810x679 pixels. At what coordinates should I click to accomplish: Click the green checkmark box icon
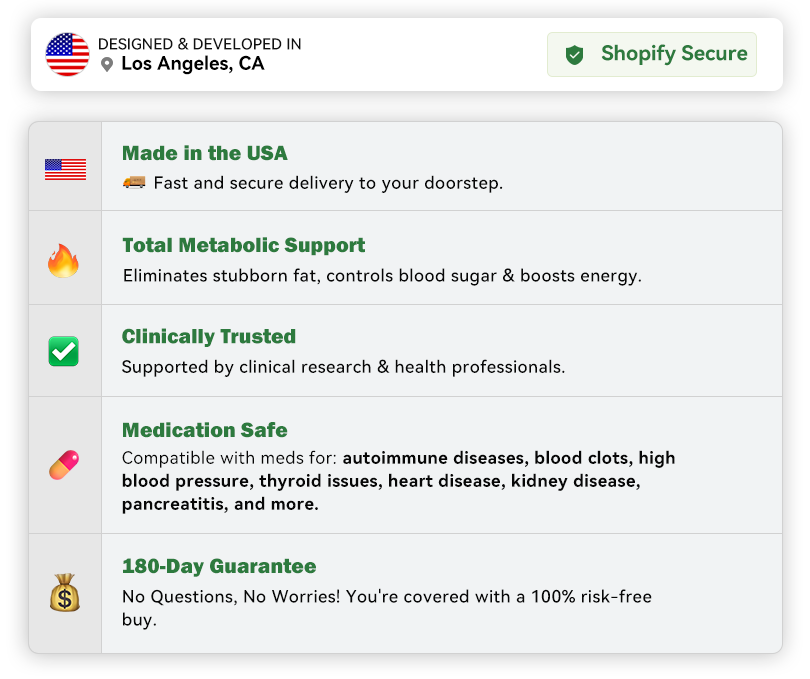(64, 351)
